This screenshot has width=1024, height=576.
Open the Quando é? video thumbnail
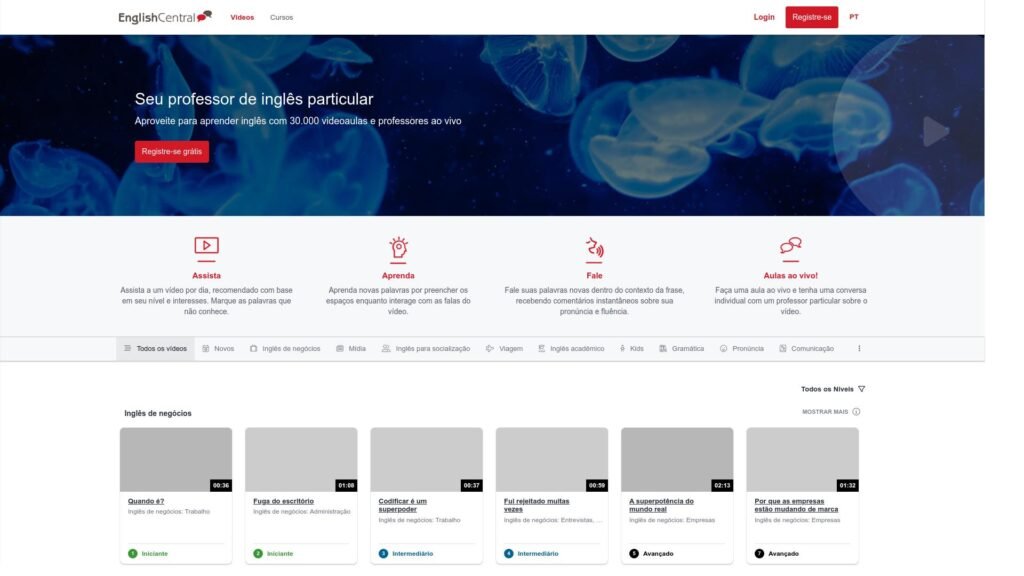coord(176,459)
